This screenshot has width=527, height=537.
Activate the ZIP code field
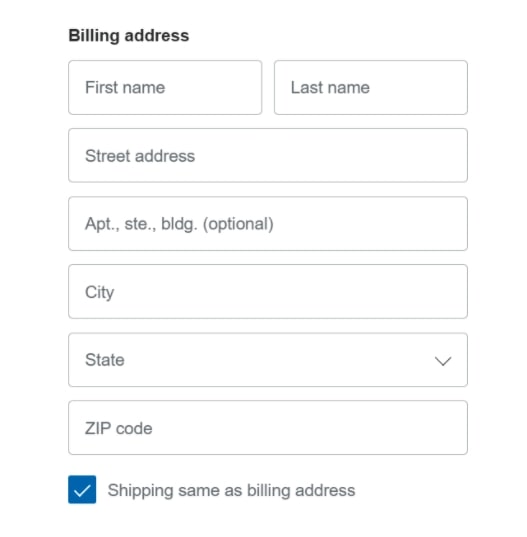click(268, 427)
